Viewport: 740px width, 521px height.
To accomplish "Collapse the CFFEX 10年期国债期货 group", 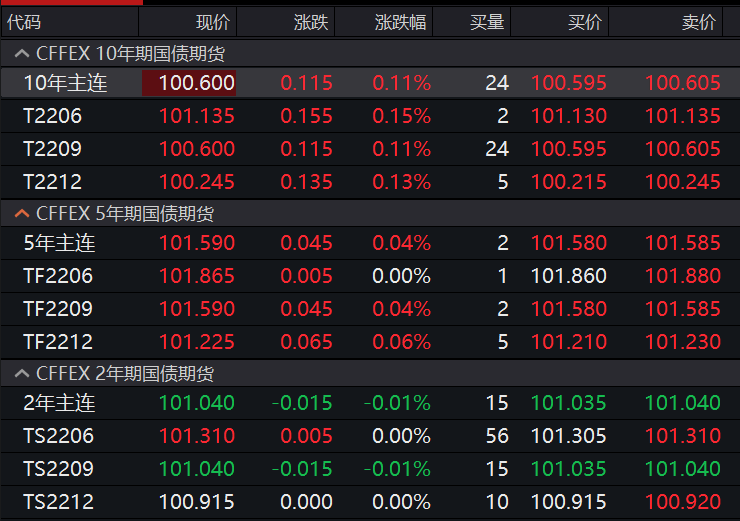I will [x=20, y=54].
